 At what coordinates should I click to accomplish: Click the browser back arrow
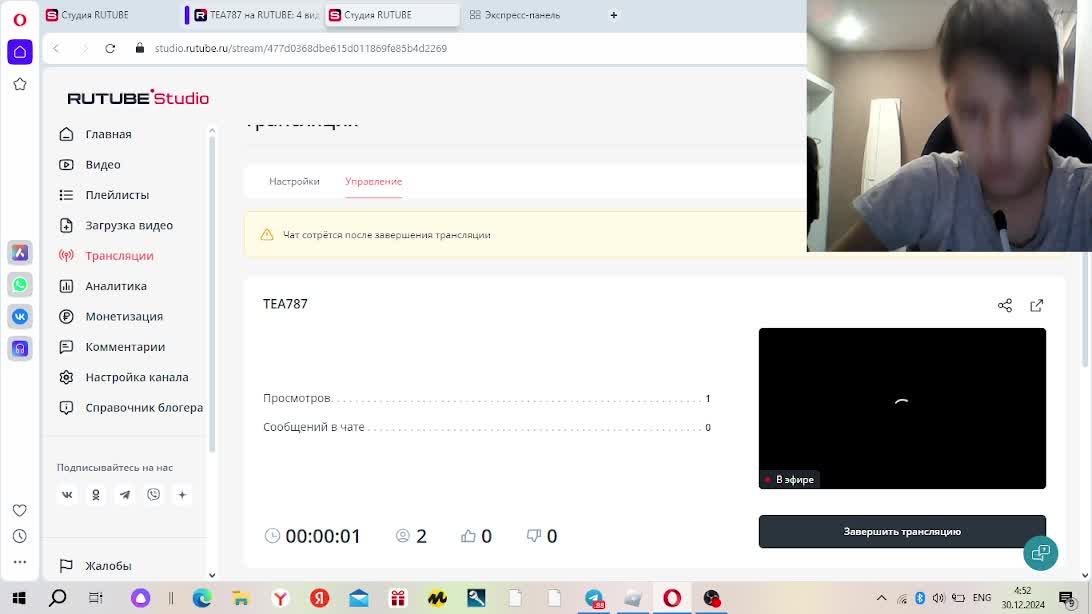click(56, 49)
